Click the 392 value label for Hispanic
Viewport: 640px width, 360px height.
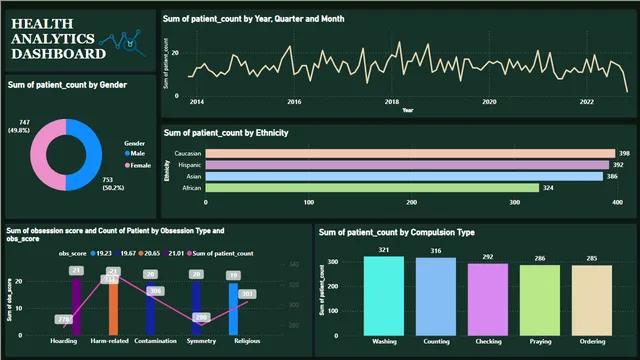point(618,165)
